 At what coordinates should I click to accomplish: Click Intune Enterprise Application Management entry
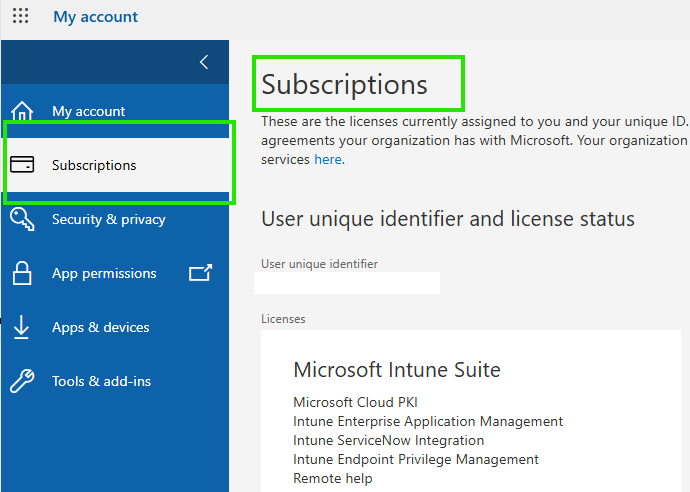428,421
